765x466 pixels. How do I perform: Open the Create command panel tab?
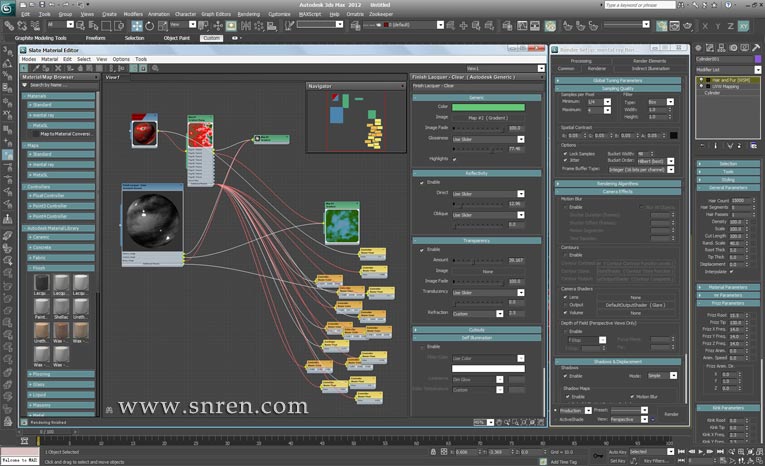[698, 47]
